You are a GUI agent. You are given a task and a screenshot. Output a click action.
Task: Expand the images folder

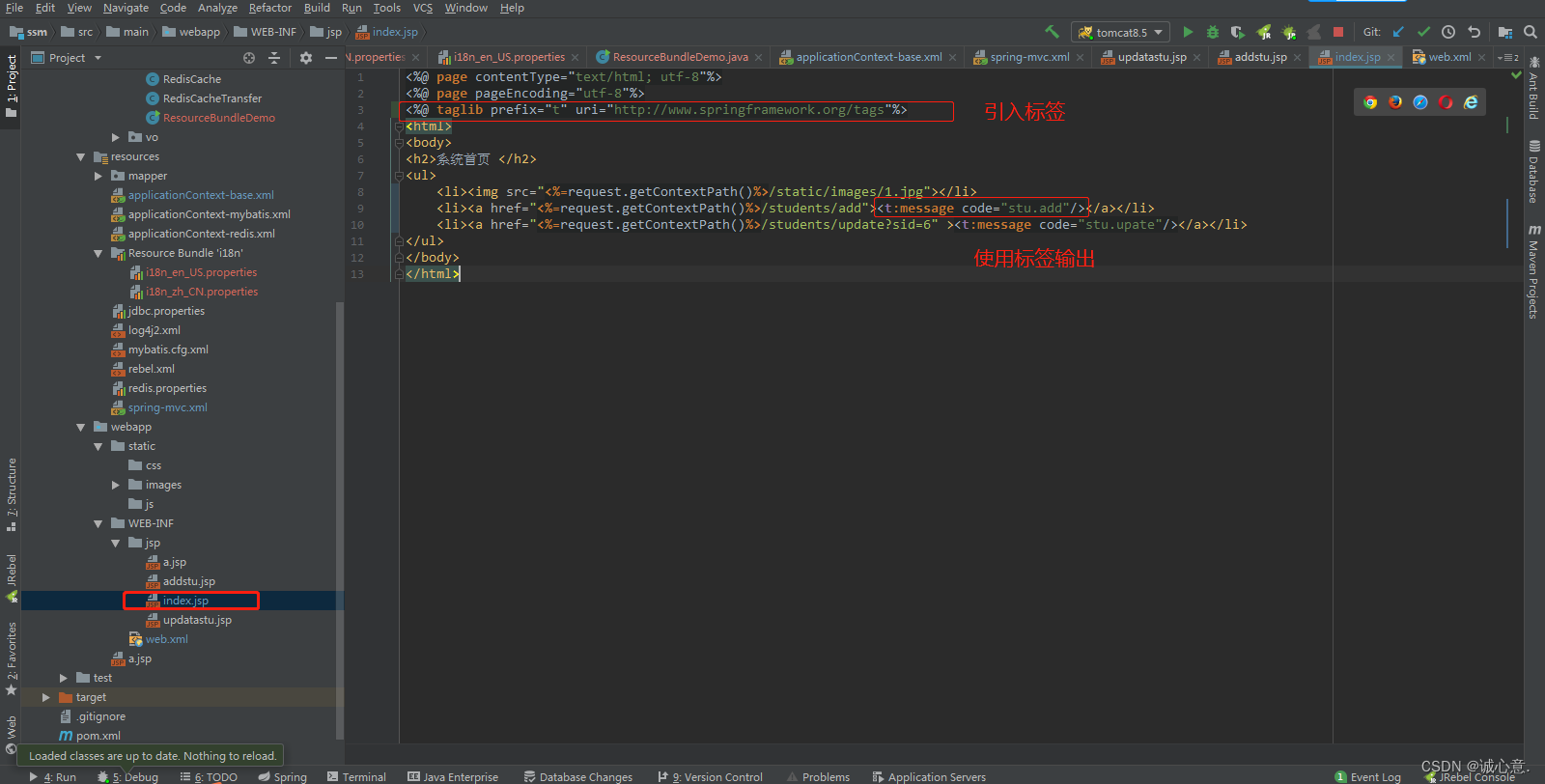point(116,485)
